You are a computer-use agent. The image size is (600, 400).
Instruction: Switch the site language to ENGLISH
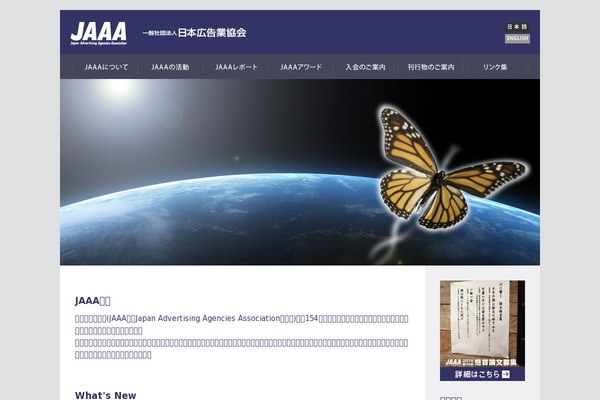(x=517, y=38)
